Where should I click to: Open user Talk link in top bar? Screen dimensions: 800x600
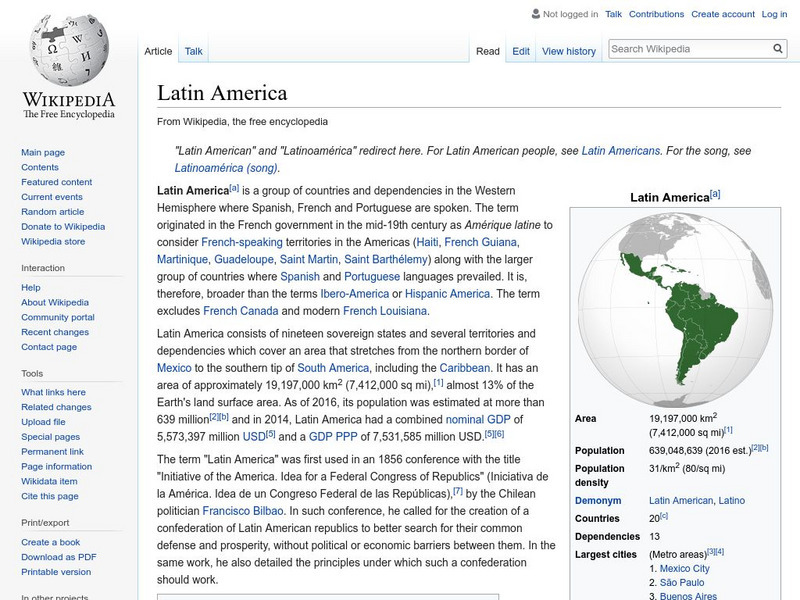[x=613, y=14]
